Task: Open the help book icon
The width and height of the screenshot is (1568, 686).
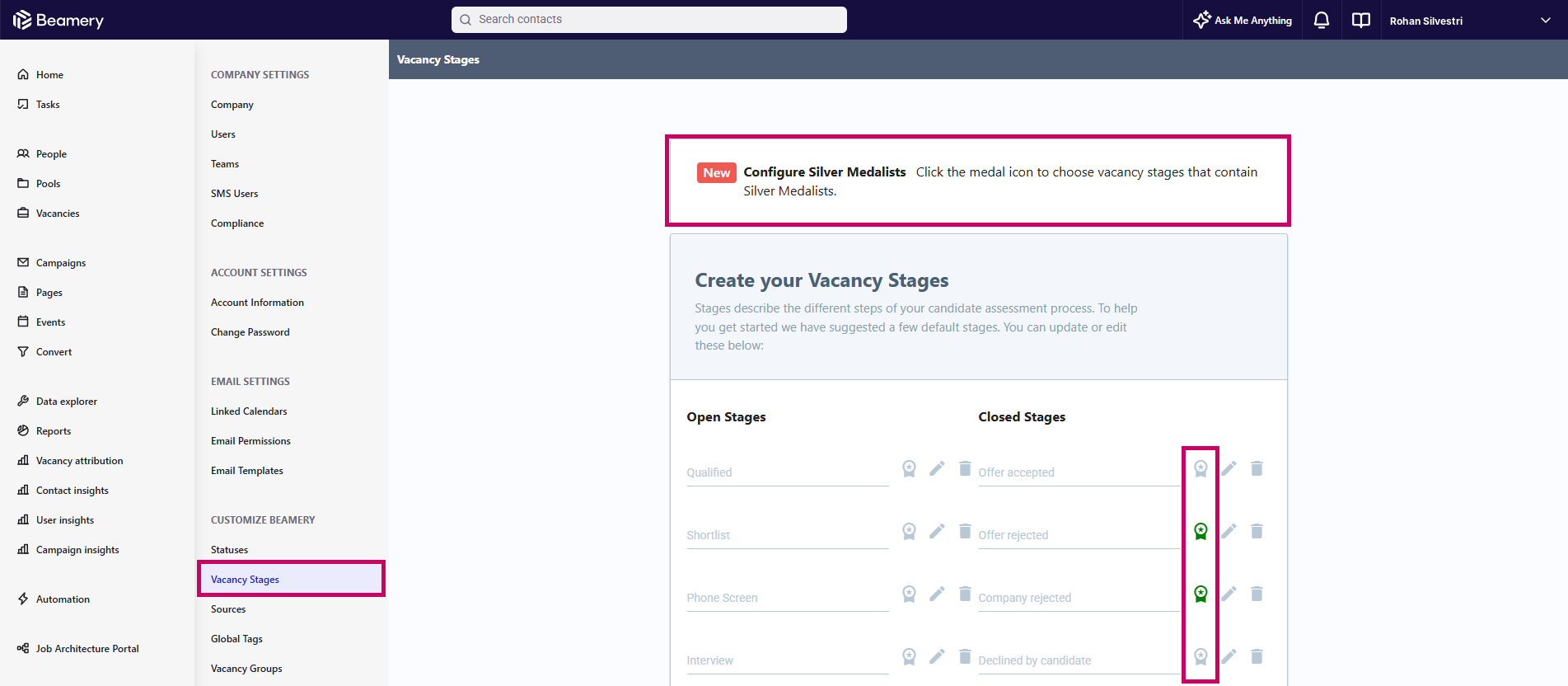Action: 1361,20
